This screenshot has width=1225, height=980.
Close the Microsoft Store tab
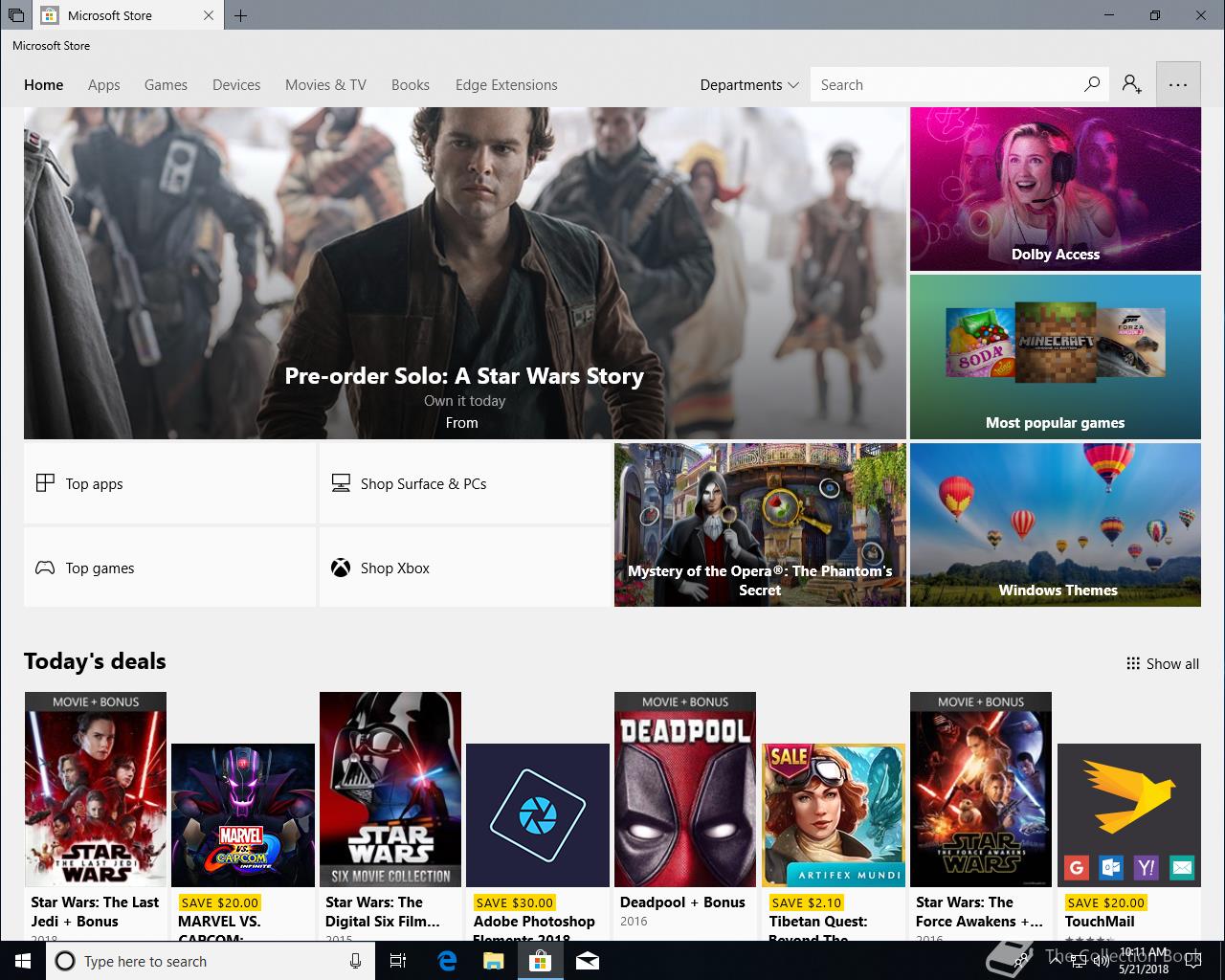(210, 15)
